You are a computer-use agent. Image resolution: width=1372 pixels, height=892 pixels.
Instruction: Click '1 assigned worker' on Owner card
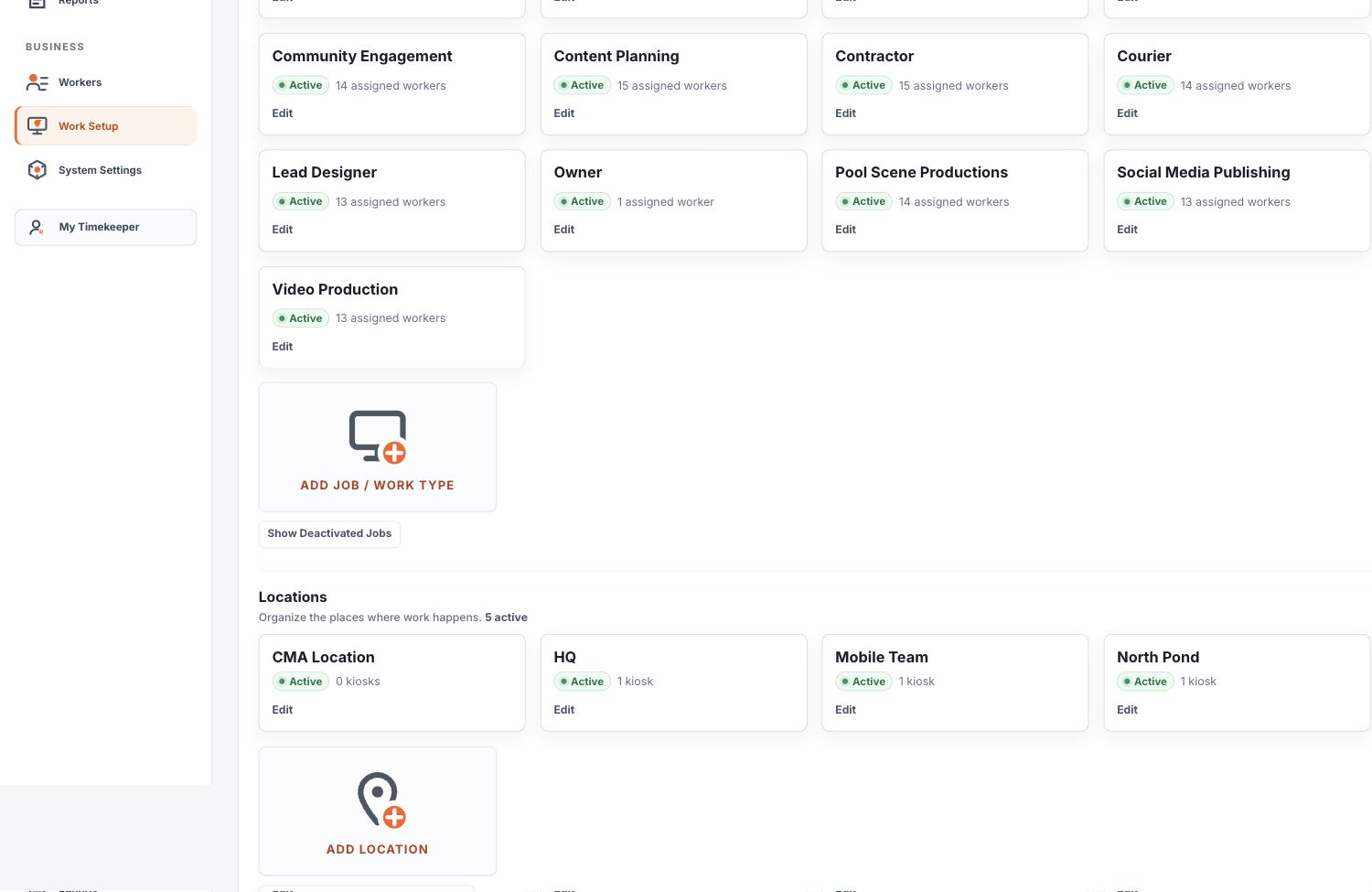click(x=666, y=202)
